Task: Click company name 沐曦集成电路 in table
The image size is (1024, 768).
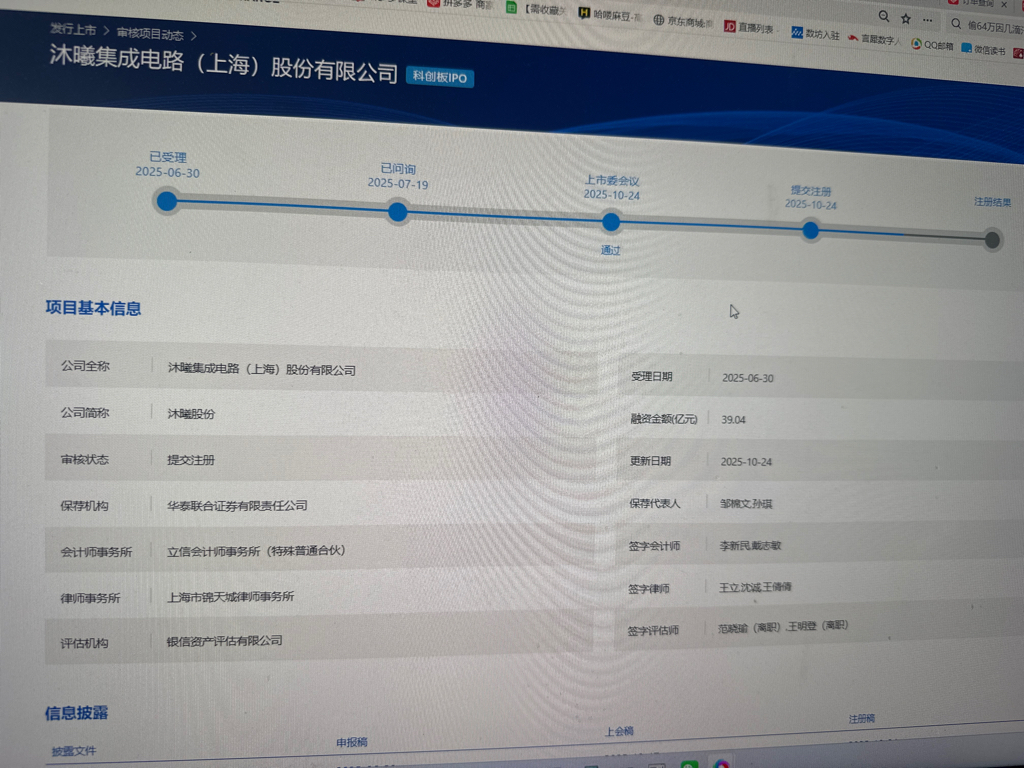Action: click(261, 369)
